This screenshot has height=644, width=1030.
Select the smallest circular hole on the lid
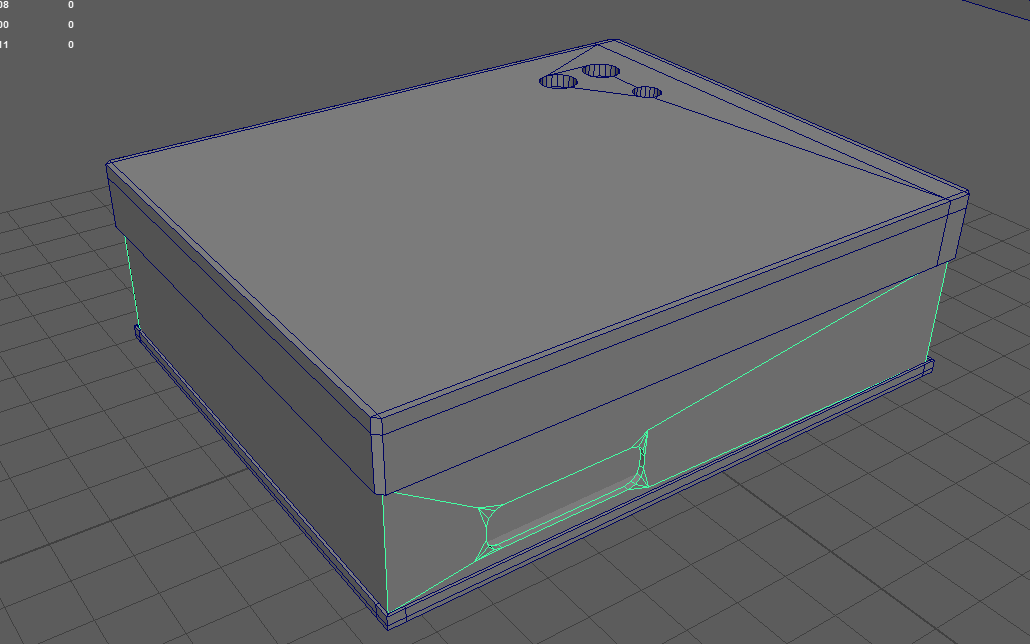647,93
